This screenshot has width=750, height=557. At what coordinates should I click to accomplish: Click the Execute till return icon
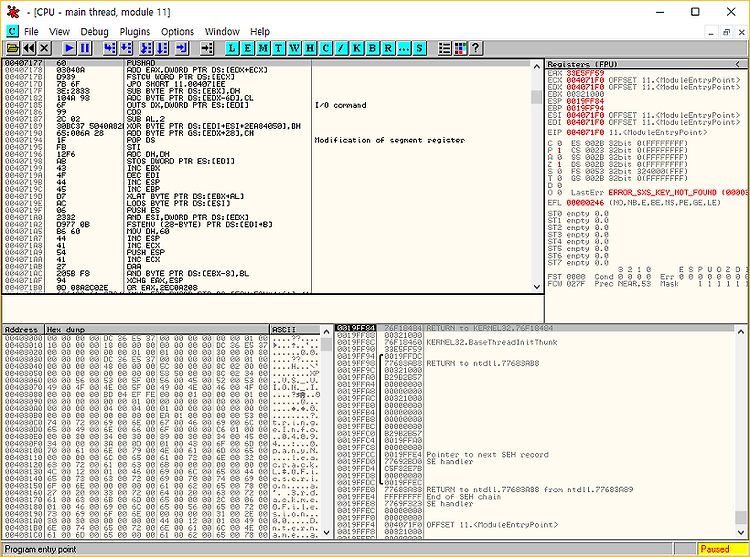(182, 48)
